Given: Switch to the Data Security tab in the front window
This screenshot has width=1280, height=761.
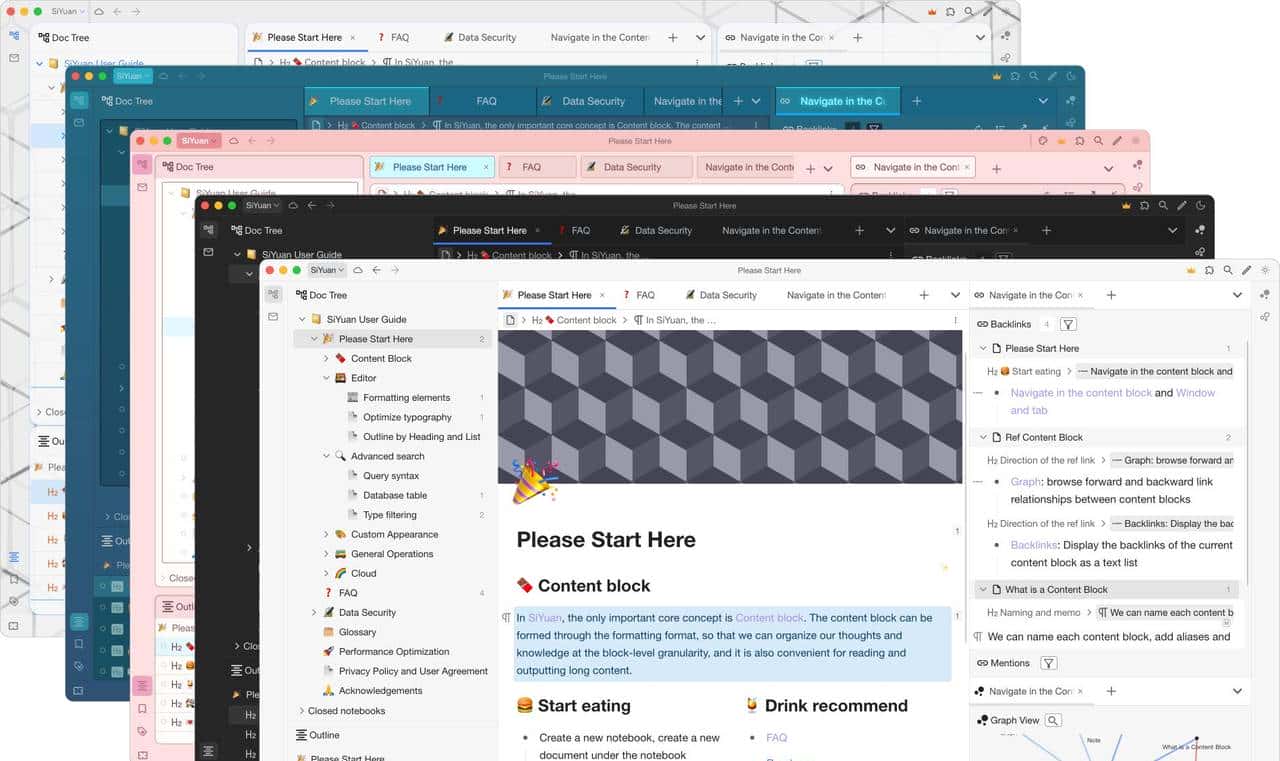Looking at the screenshot, I should (720, 295).
